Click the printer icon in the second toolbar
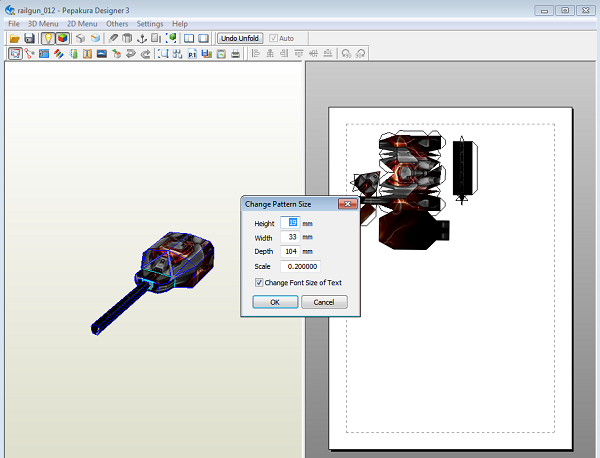Viewport: 600px width, 458px height. pos(235,53)
